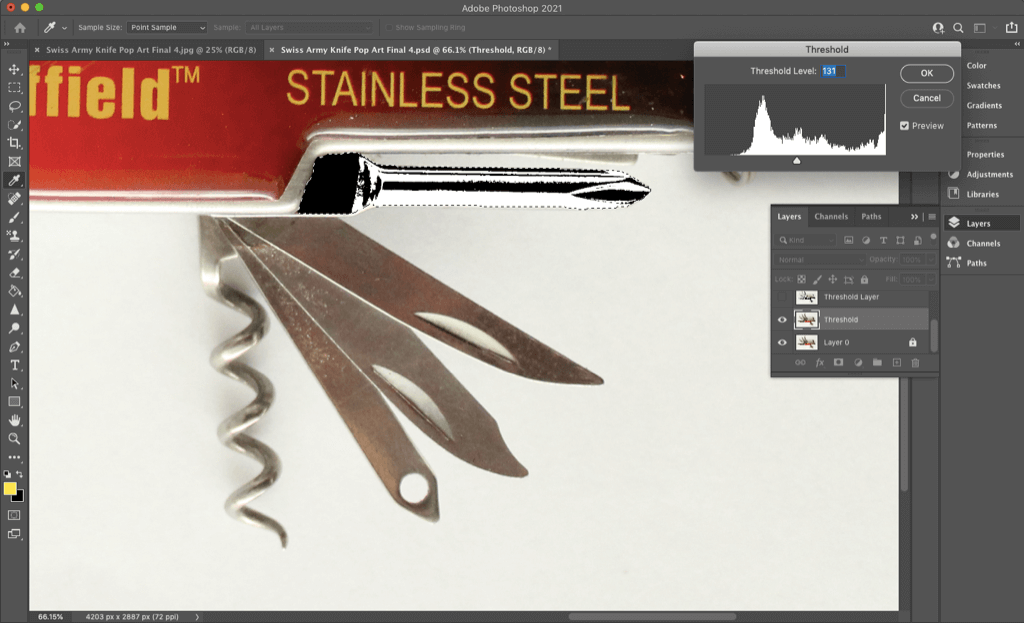This screenshot has width=1024, height=623.
Task: Select the Zoom tool
Action: tap(14, 438)
